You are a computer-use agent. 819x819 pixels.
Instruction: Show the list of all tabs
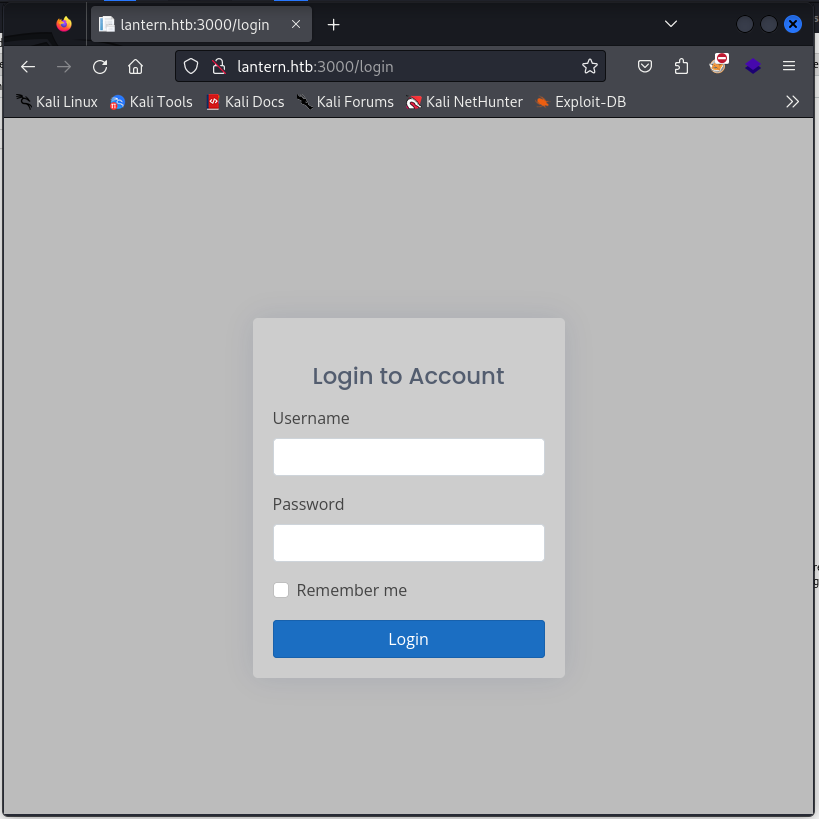click(x=671, y=24)
